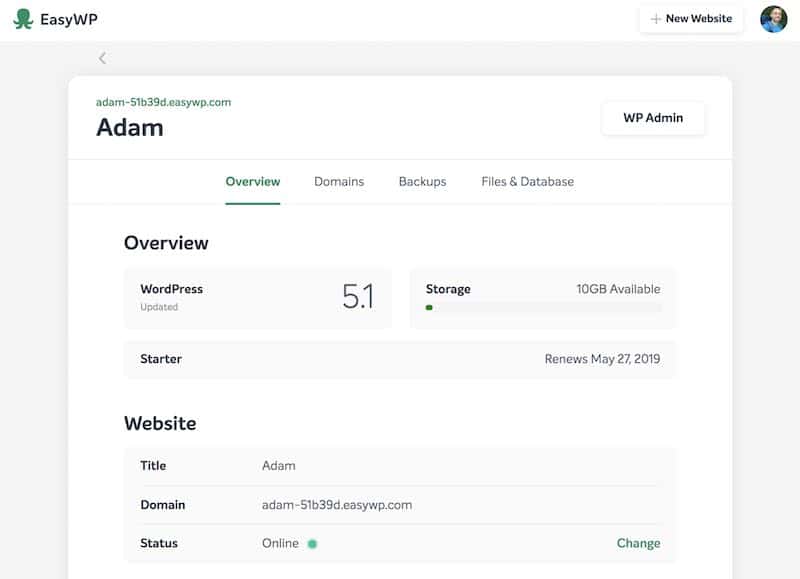Image resolution: width=800 pixels, height=579 pixels.
Task: Open the user profile avatar
Action: (773, 19)
